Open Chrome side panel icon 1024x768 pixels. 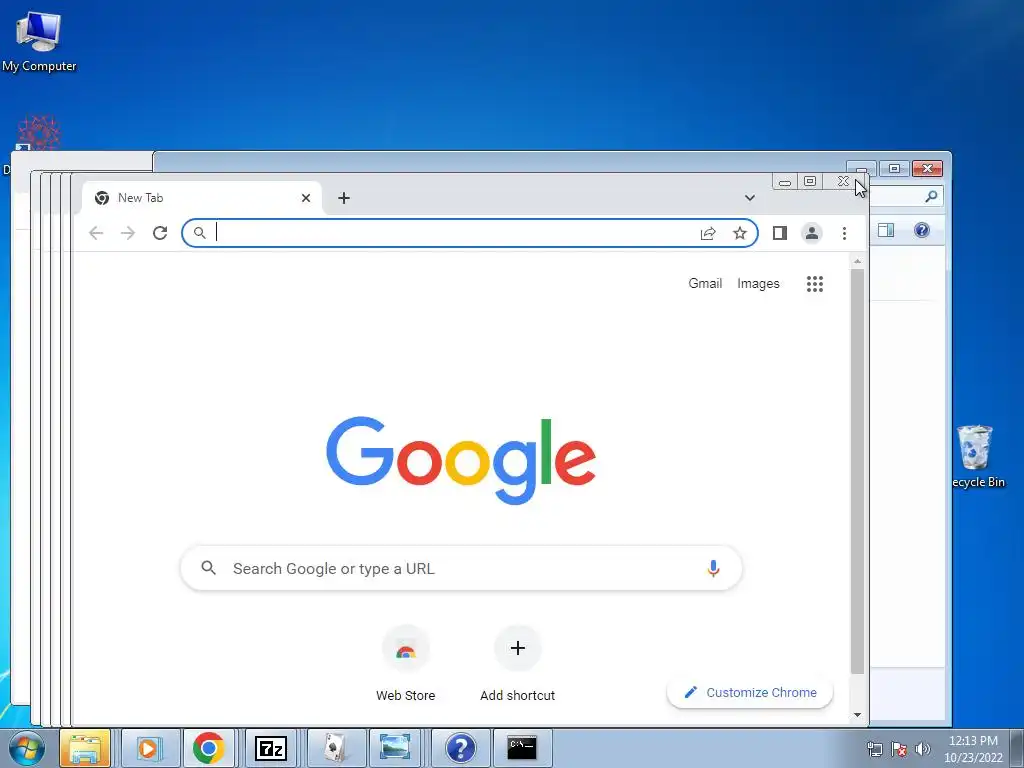pyautogui.click(x=780, y=233)
